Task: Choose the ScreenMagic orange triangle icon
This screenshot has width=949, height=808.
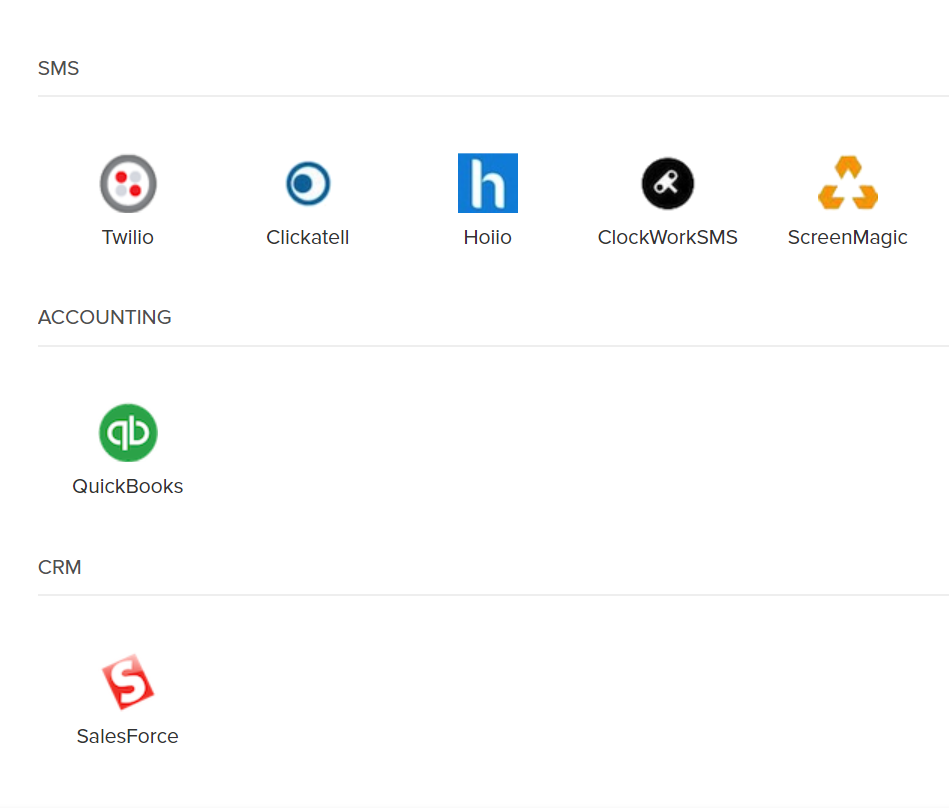Action: click(847, 183)
